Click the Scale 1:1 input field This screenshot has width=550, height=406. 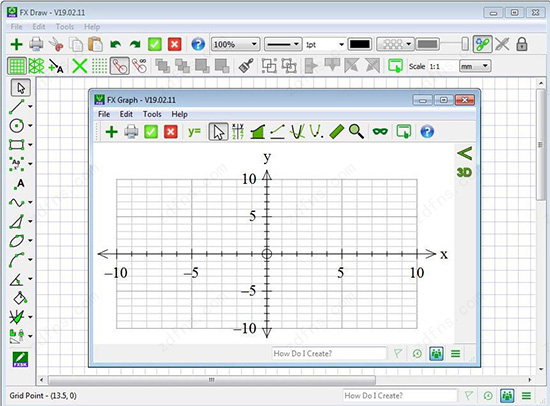443,66
